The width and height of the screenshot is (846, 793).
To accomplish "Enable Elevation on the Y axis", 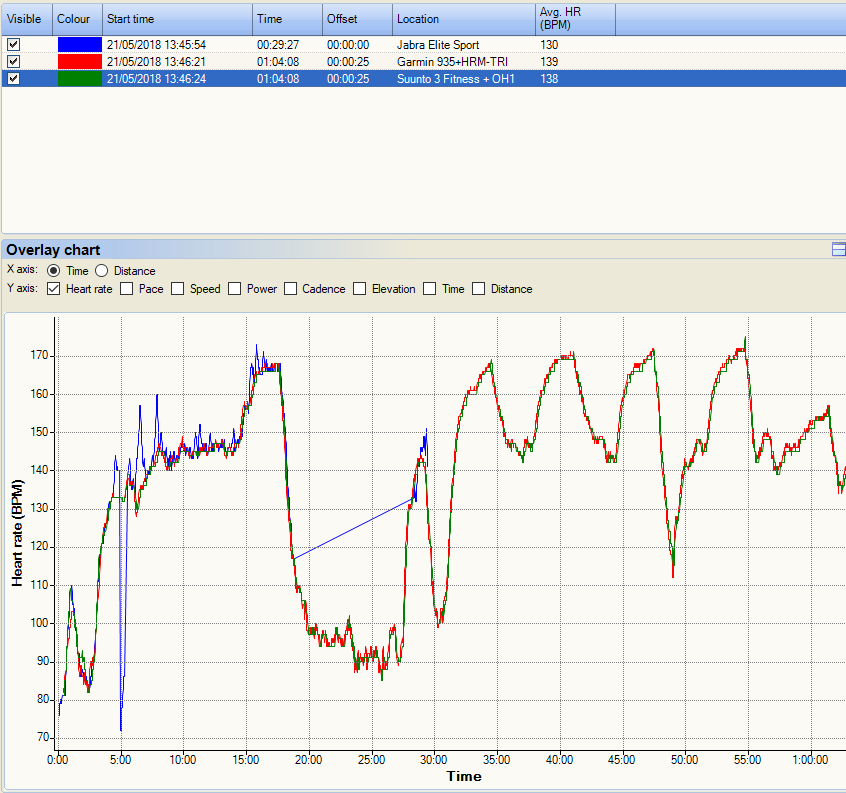I will [x=360, y=289].
